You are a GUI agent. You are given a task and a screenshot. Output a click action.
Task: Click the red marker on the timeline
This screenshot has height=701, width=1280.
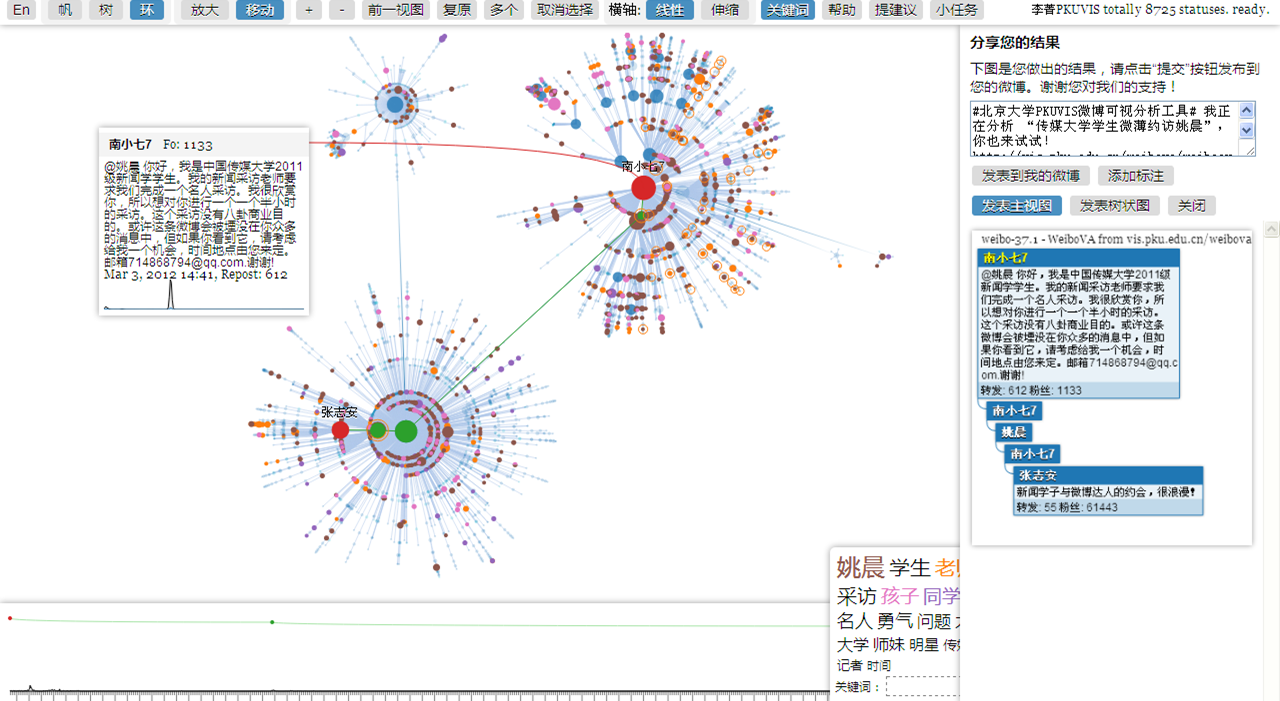point(10,618)
